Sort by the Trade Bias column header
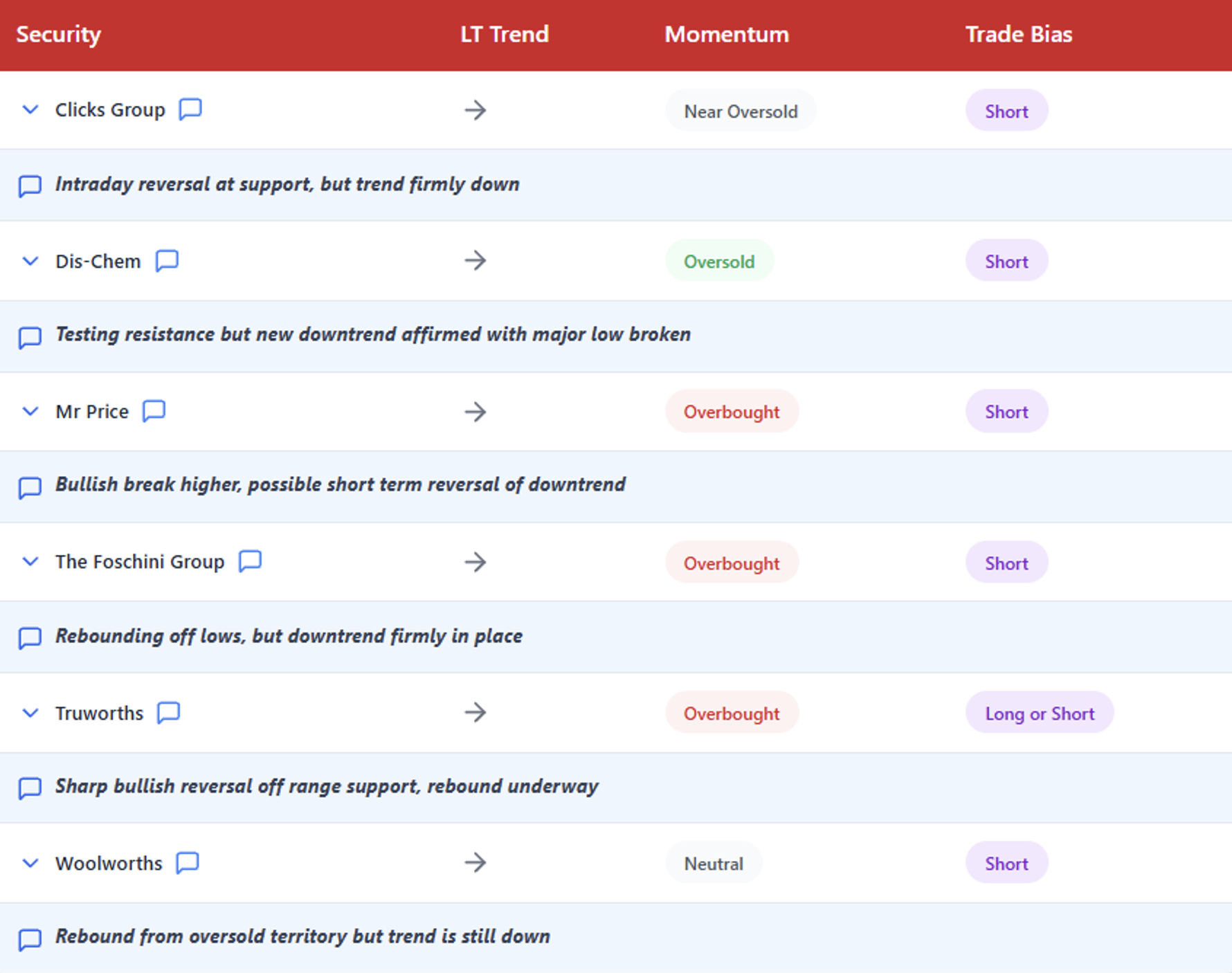The height and width of the screenshot is (973, 1232). tap(1019, 35)
